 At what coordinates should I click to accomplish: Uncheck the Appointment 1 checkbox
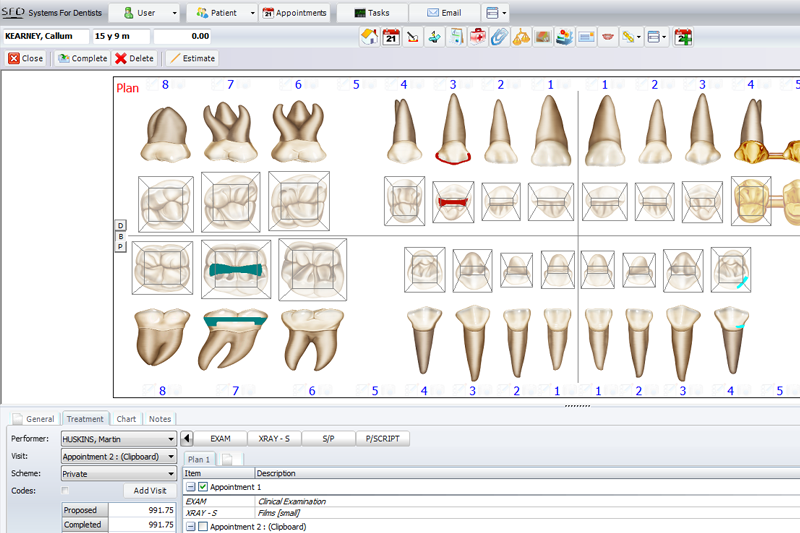pos(202,486)
